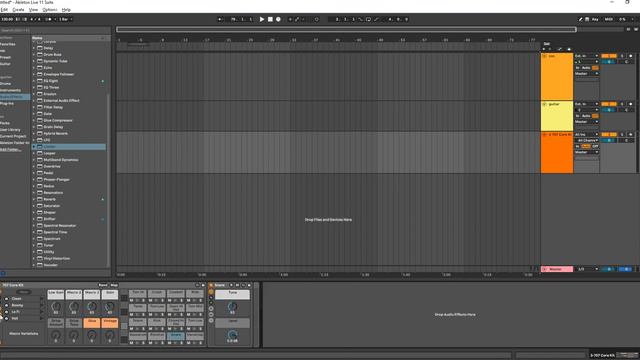Open Plug-Ins category in browser
Image resolution: width=640 pixels, height=360 pixels.
7,103
